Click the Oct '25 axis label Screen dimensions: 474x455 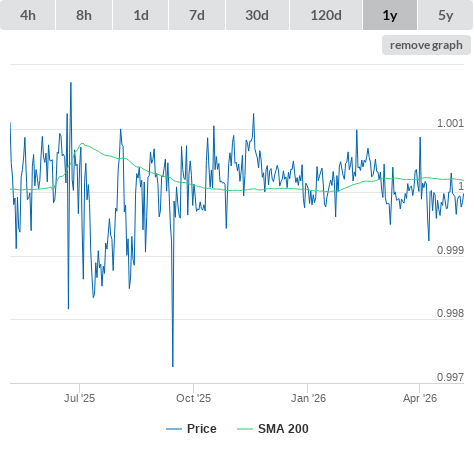point(193,398)
